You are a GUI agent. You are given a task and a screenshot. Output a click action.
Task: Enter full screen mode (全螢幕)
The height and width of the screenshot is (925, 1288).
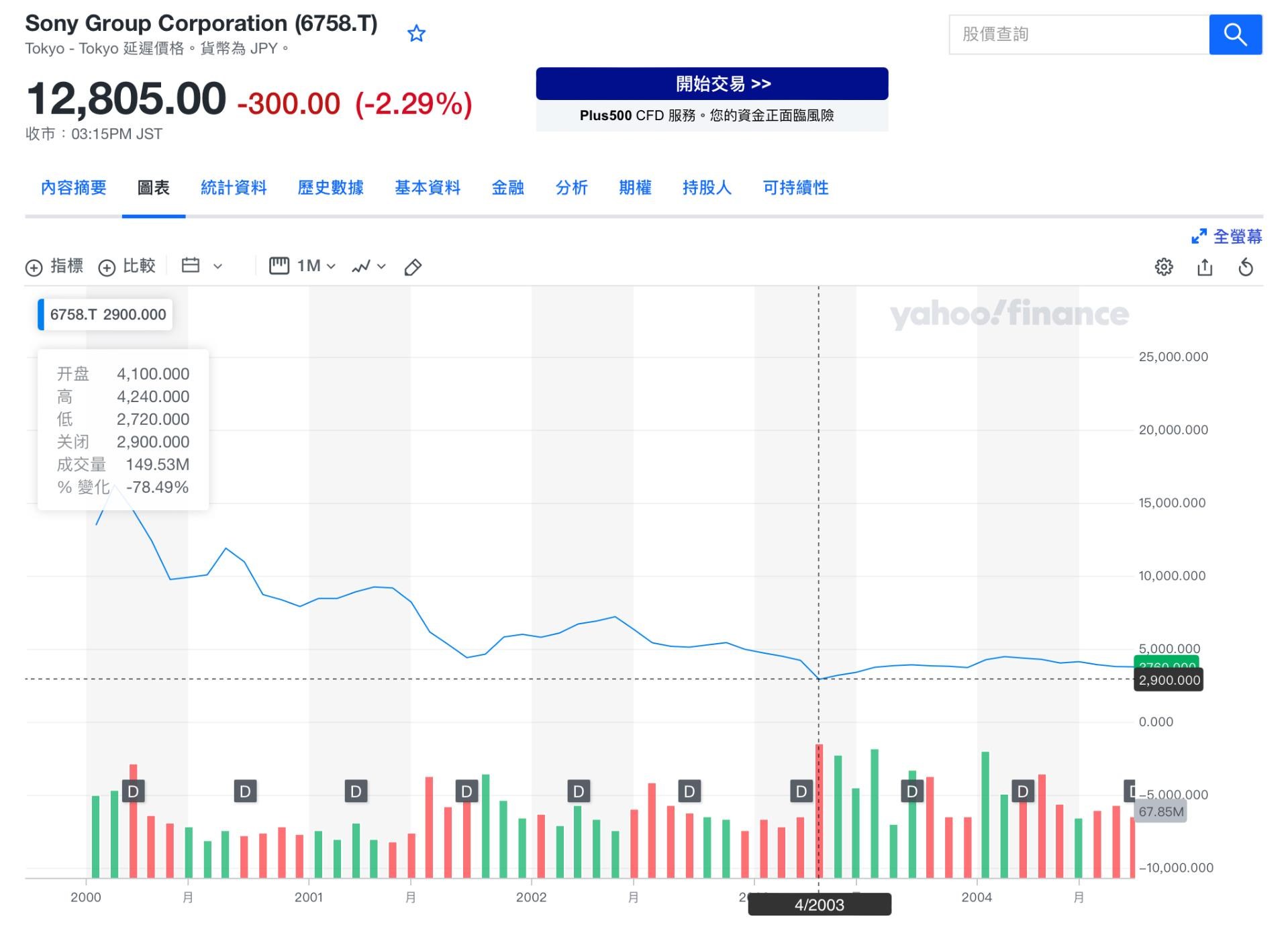point(1226,236)
